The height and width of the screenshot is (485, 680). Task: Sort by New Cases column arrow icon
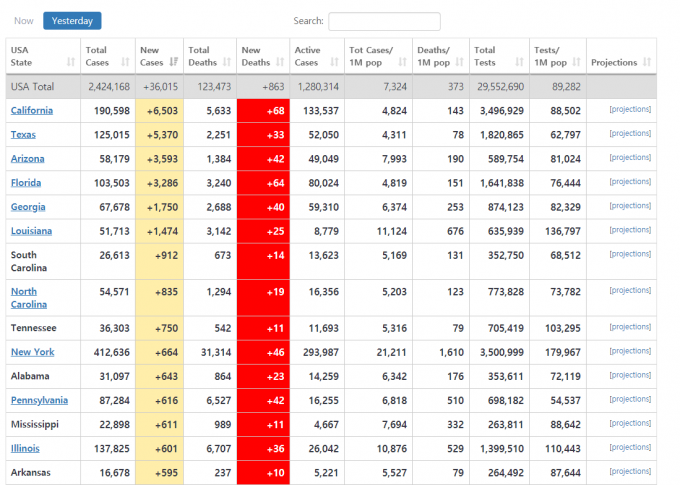tap(175, 63)
